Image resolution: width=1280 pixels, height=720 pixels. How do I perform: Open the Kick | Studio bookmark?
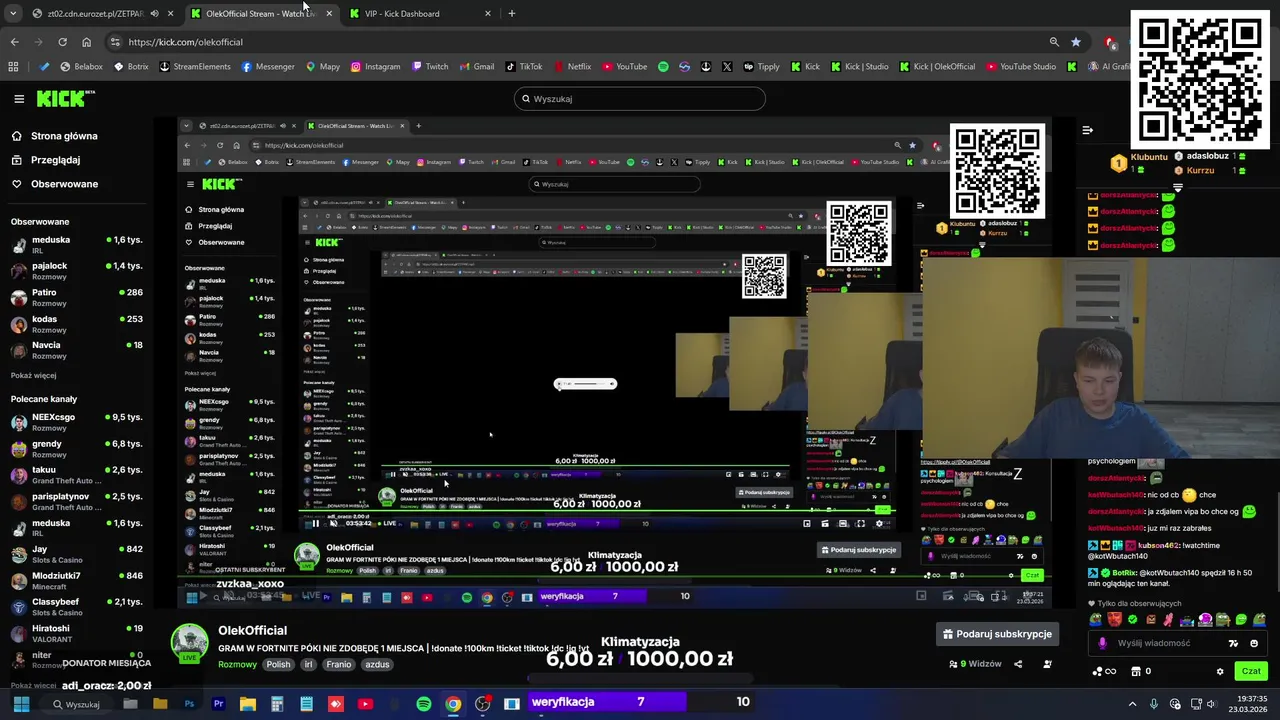coord(859,67)
